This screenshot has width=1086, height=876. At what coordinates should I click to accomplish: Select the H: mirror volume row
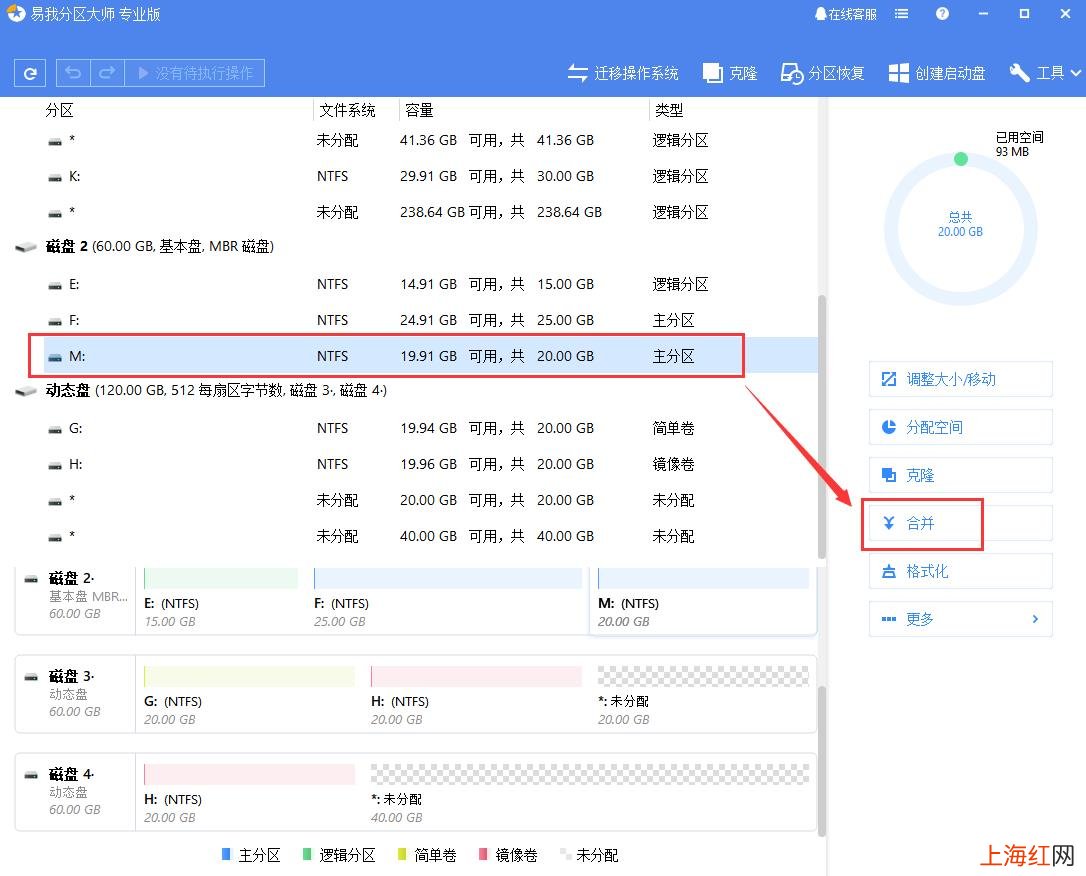[x=429, y=464]
